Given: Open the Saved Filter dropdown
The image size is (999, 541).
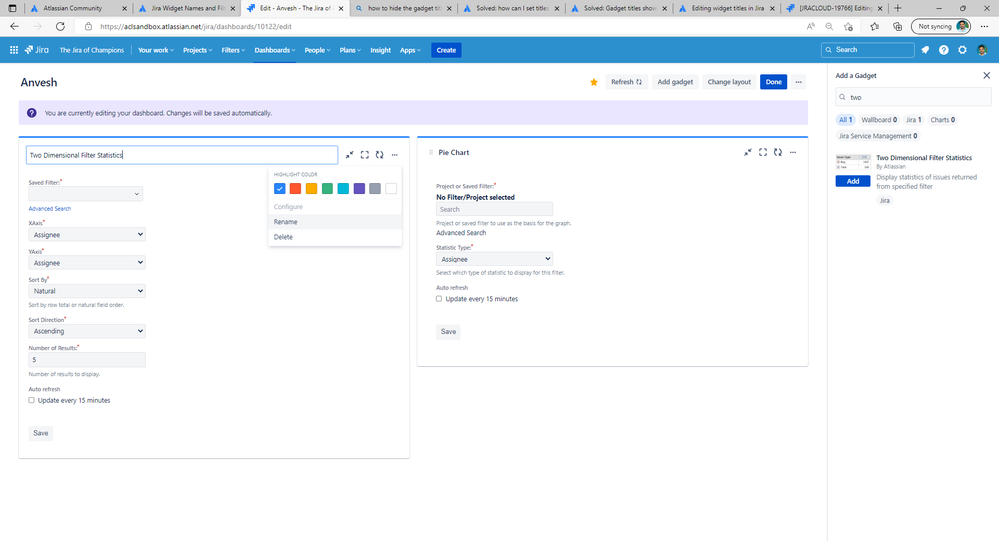Looking at the screenshot, I should point(85,194).
